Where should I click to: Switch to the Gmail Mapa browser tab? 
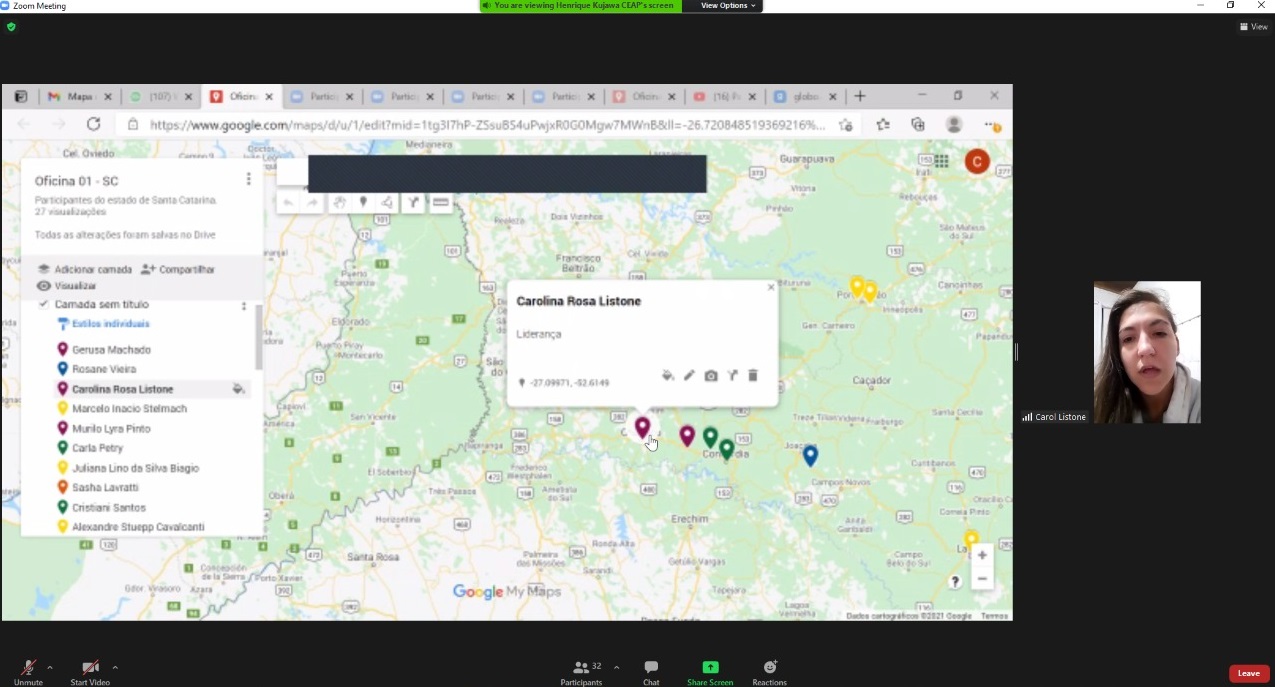74,97
